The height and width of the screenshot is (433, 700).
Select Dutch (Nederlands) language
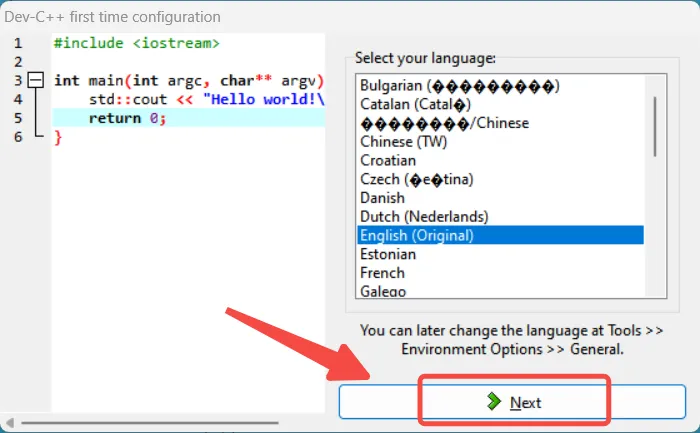click(500, 217)
